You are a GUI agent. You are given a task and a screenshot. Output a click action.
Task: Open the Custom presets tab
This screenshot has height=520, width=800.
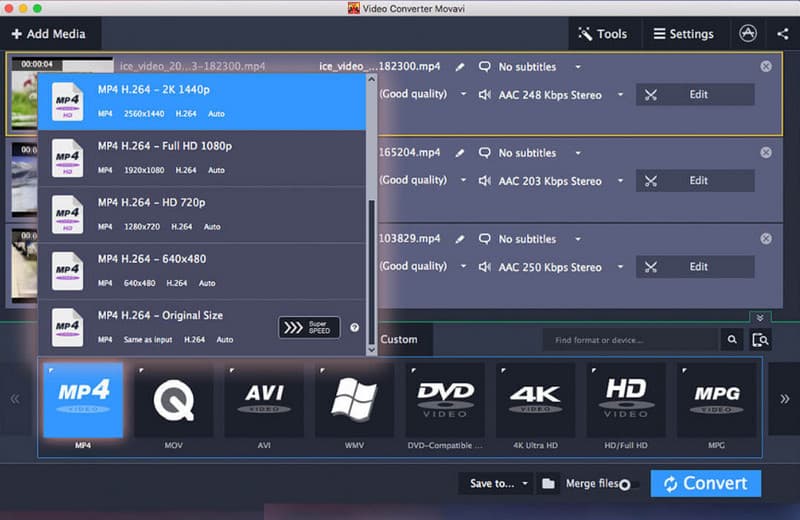[x=399, y=339]
